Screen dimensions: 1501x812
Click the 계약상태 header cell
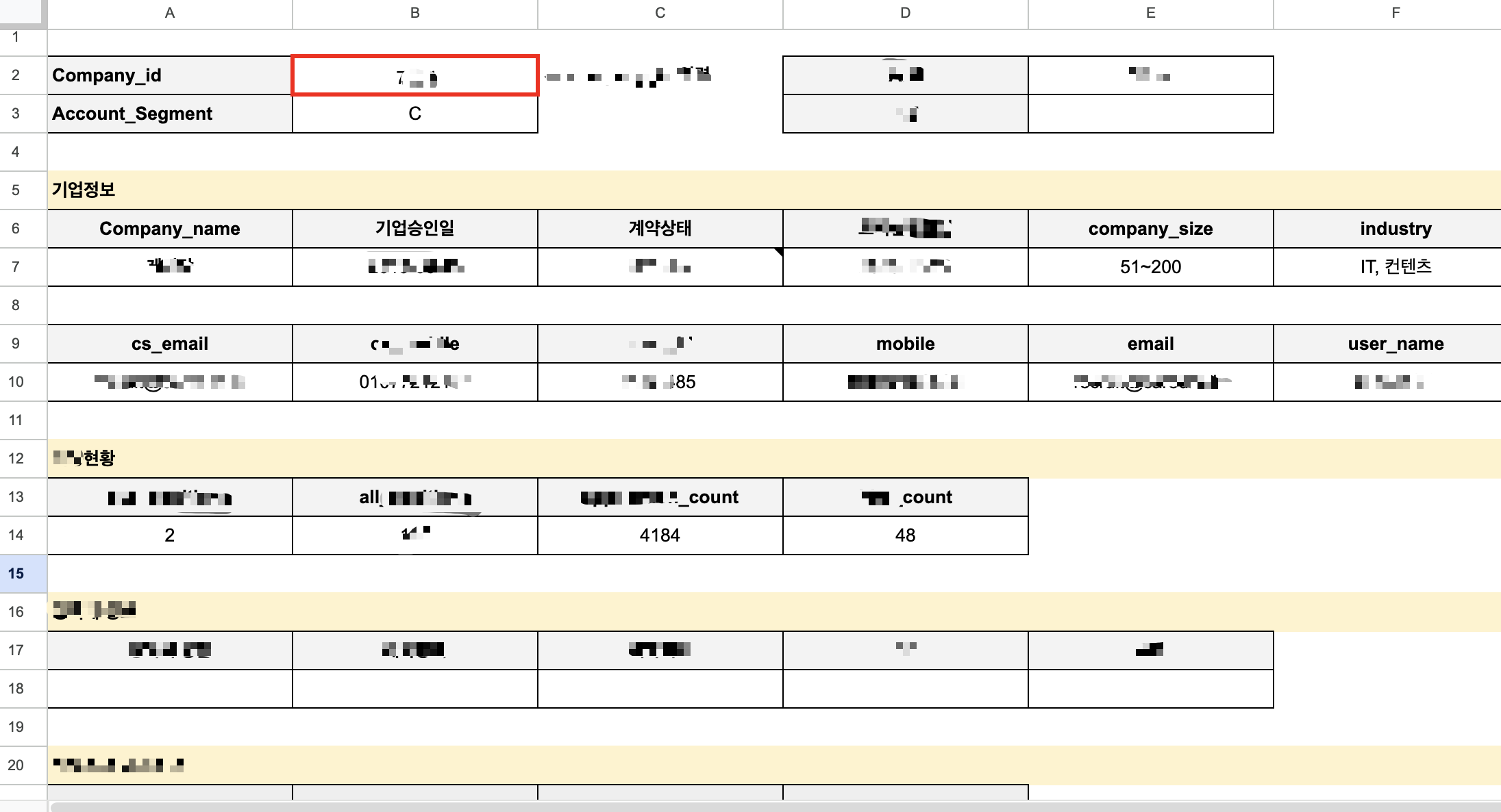pos(660,229)
